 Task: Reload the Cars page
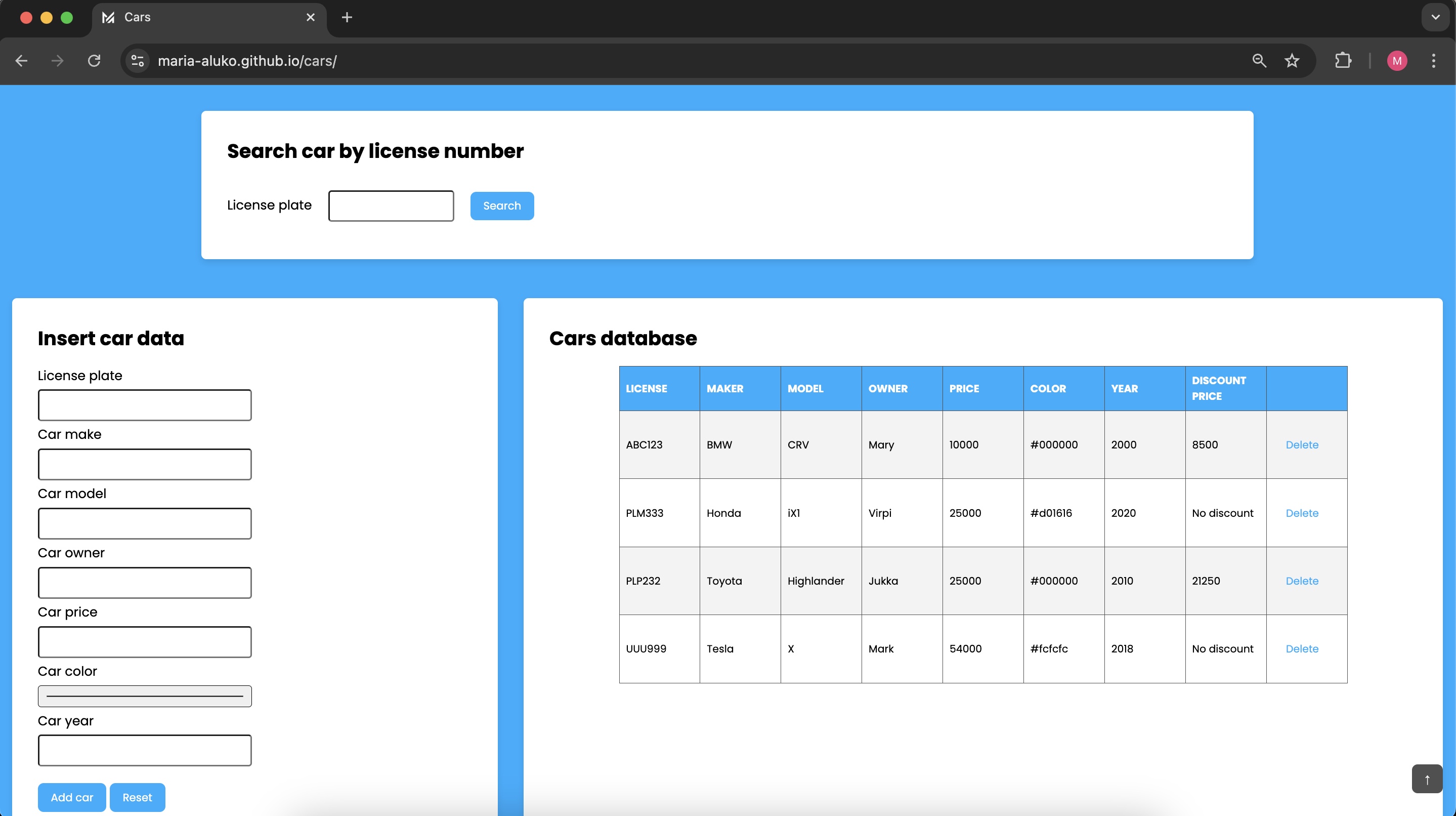click(94, 61)
